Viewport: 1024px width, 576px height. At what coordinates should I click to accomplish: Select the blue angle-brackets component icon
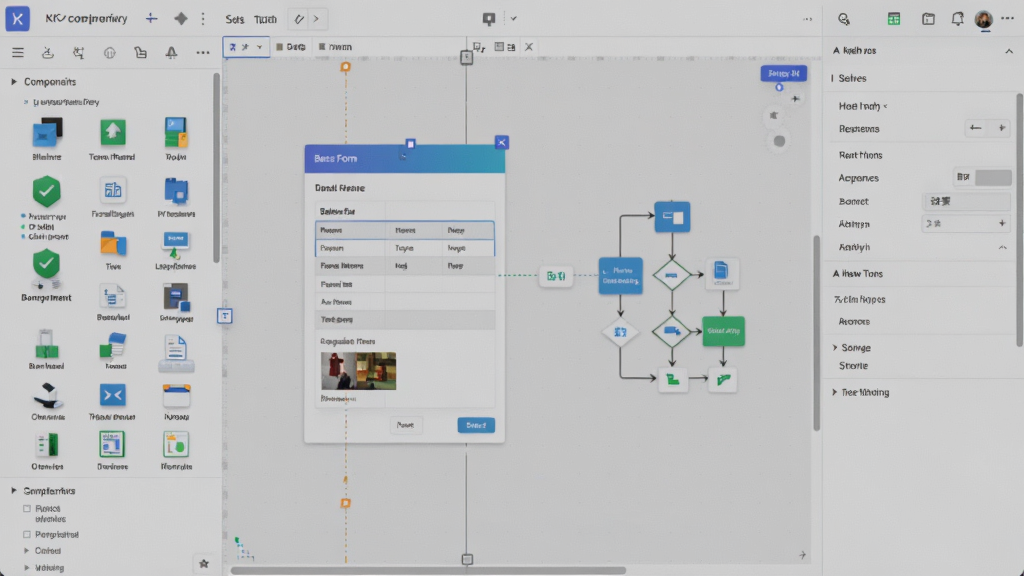pos(112,395)
